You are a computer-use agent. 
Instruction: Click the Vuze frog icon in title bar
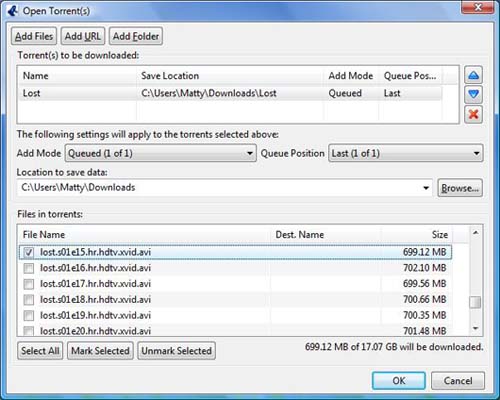coord(13,11)
